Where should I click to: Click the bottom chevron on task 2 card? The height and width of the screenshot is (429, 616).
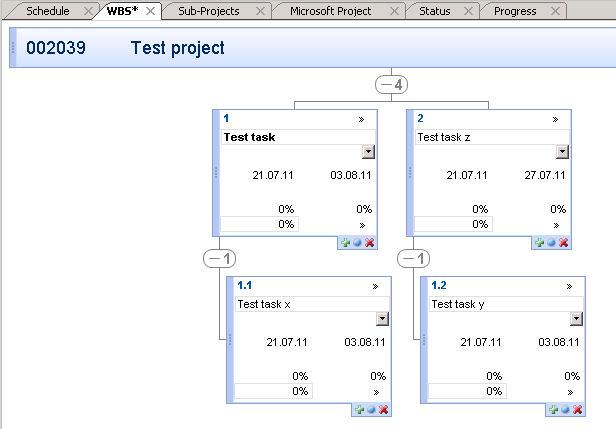556,225
